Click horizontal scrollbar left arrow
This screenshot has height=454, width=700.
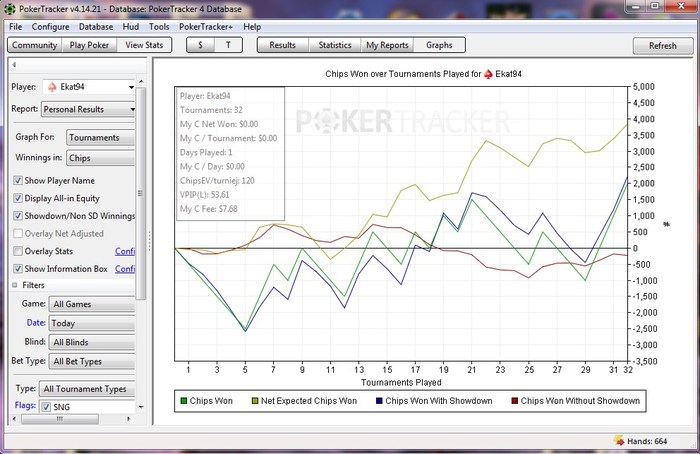(x=14, y=419)
